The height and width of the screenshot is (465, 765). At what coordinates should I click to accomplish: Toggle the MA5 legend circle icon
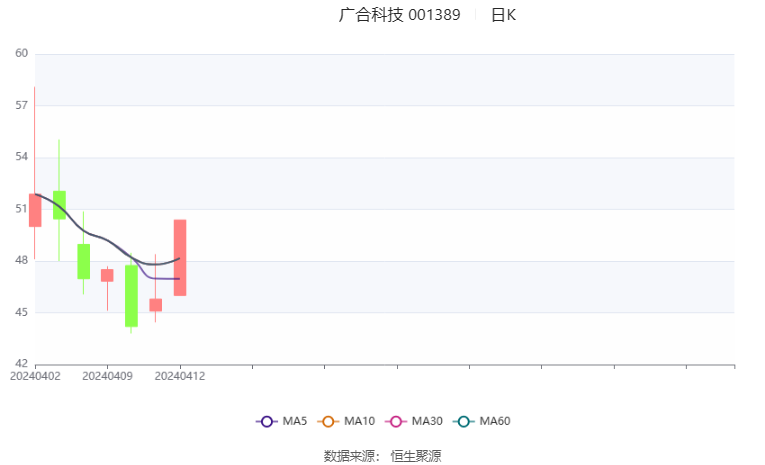266,422
